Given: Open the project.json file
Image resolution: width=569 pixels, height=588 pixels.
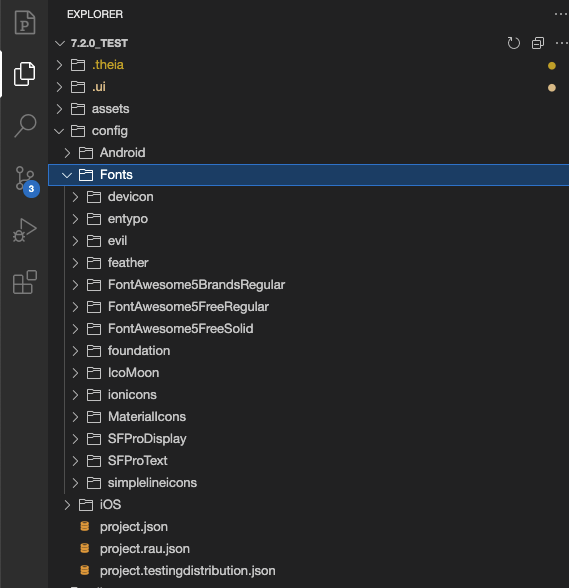Looking at the screenshot, I should [134, 527].
